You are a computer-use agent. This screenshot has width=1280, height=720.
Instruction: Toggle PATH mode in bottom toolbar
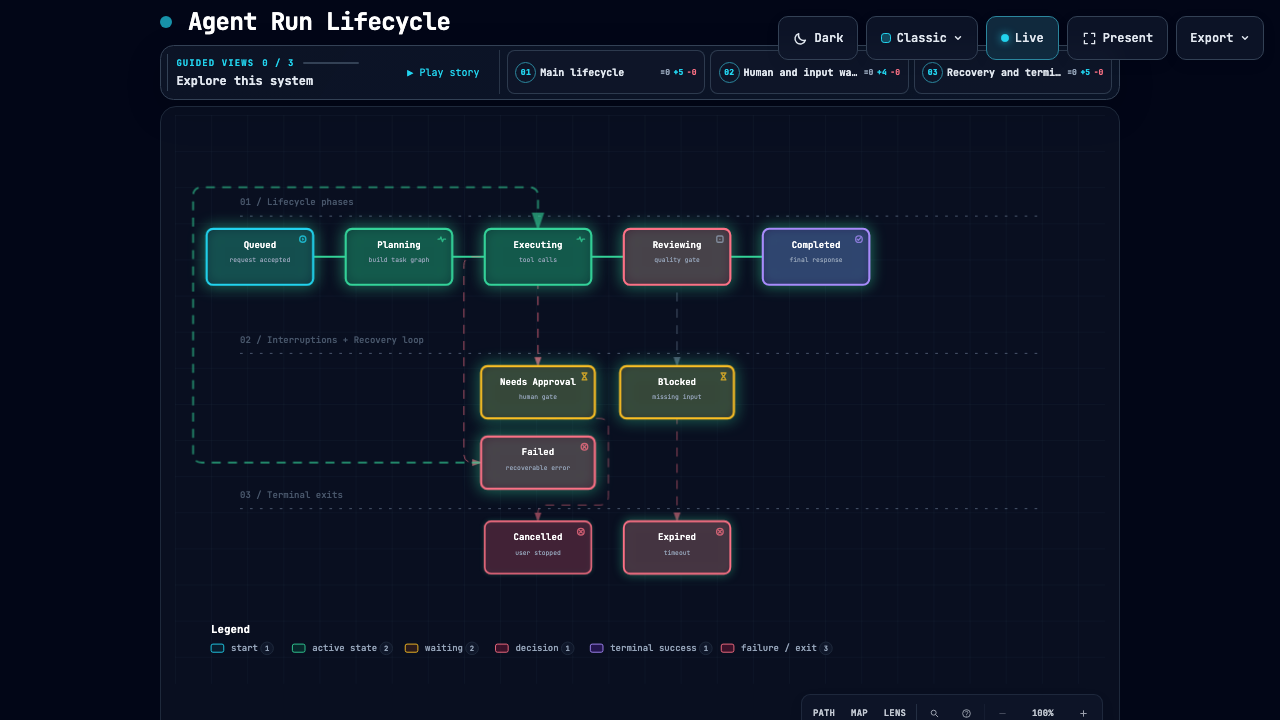[x=824, y=713]
